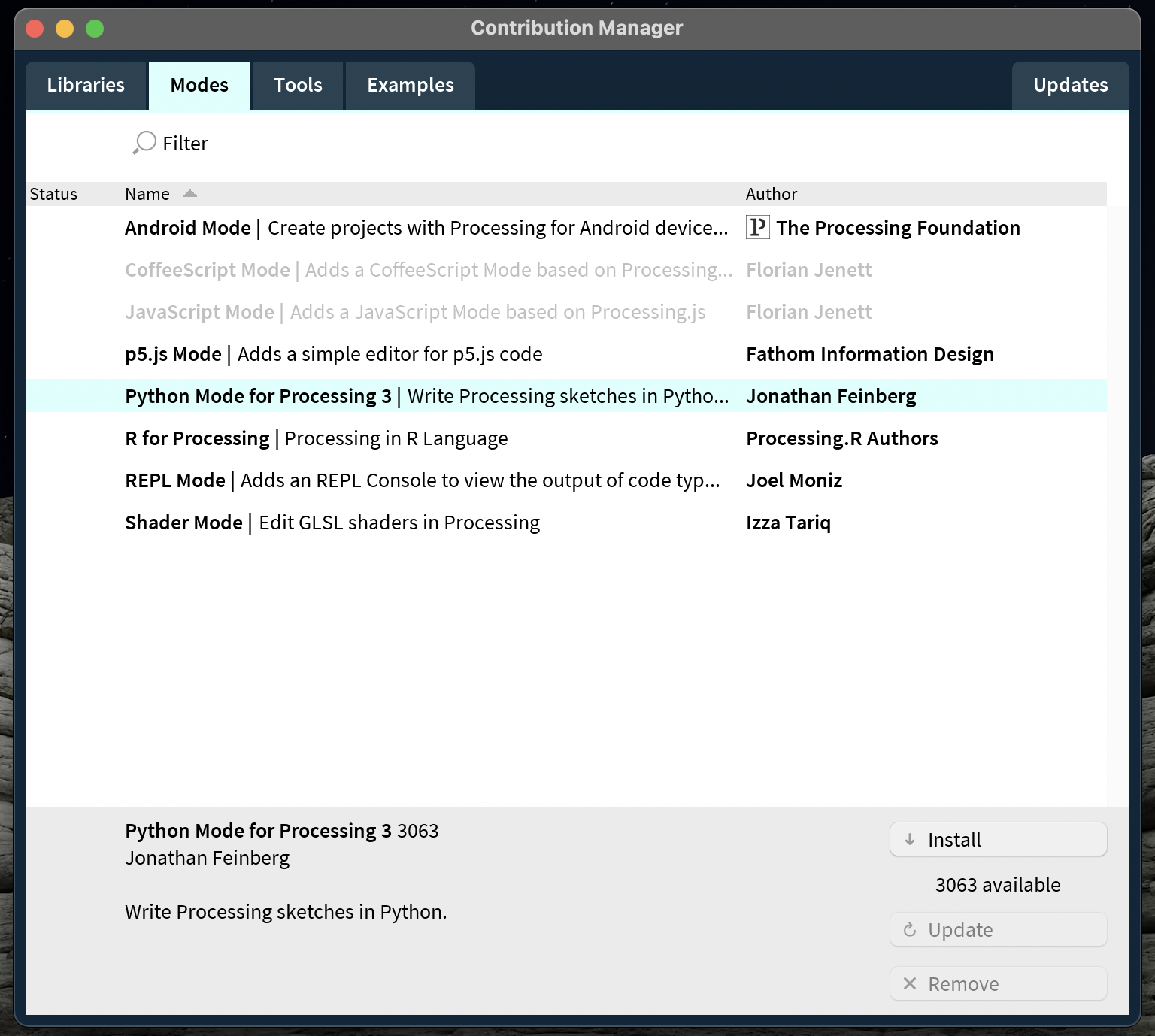Click the Name column sort arrow
The image size is (1155, 1036).
[190, 194]
